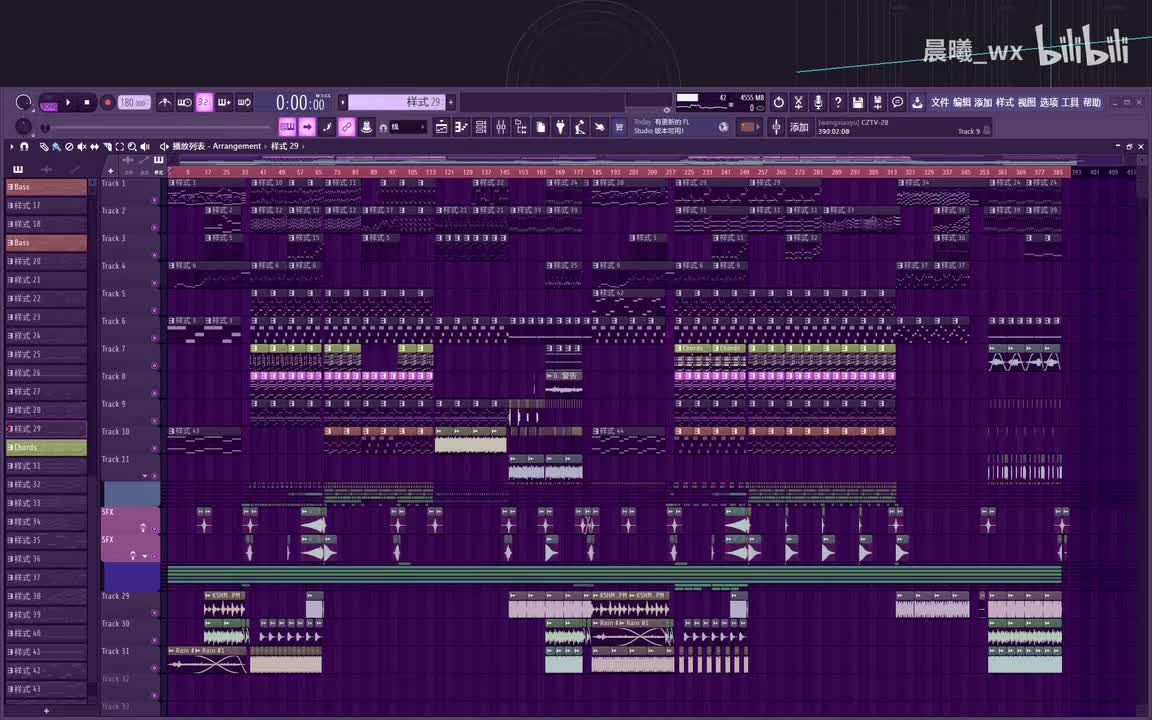The width and height of the screenshot is (1152, 720).
Task: Select the playlist select tool
Action: (120, 146)
